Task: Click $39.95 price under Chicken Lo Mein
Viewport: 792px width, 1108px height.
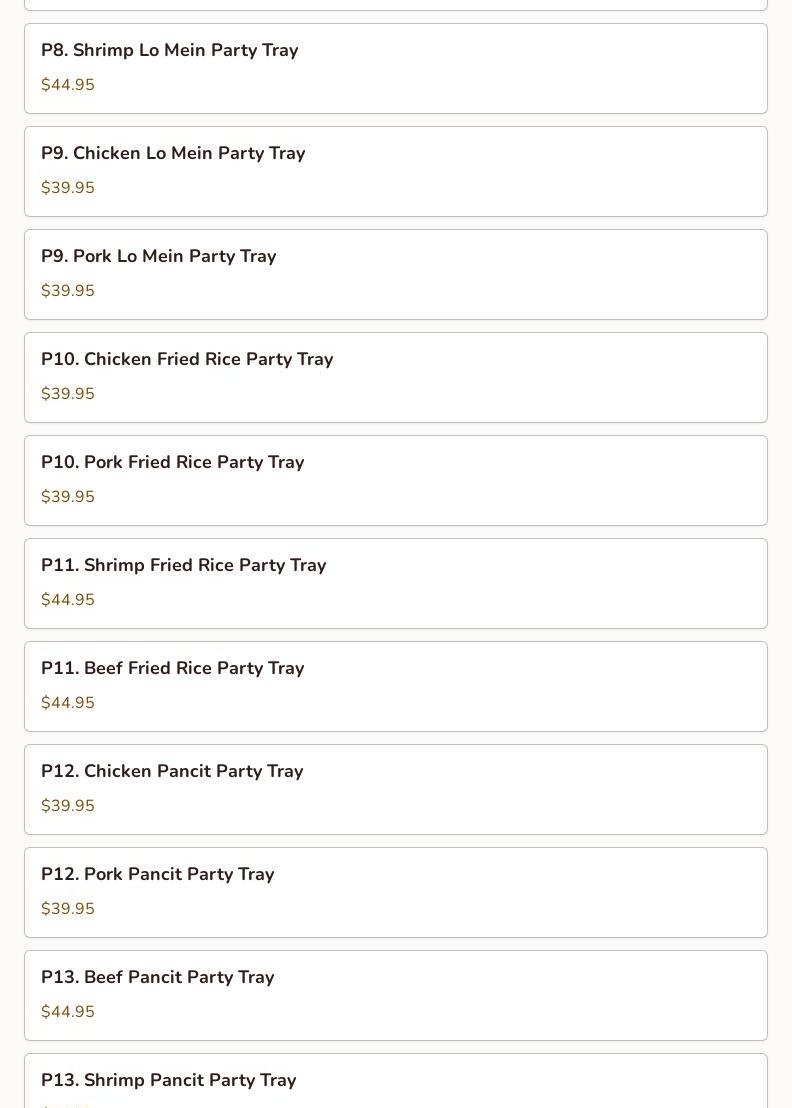Action: pyautogui.click(x=68, y=188)
